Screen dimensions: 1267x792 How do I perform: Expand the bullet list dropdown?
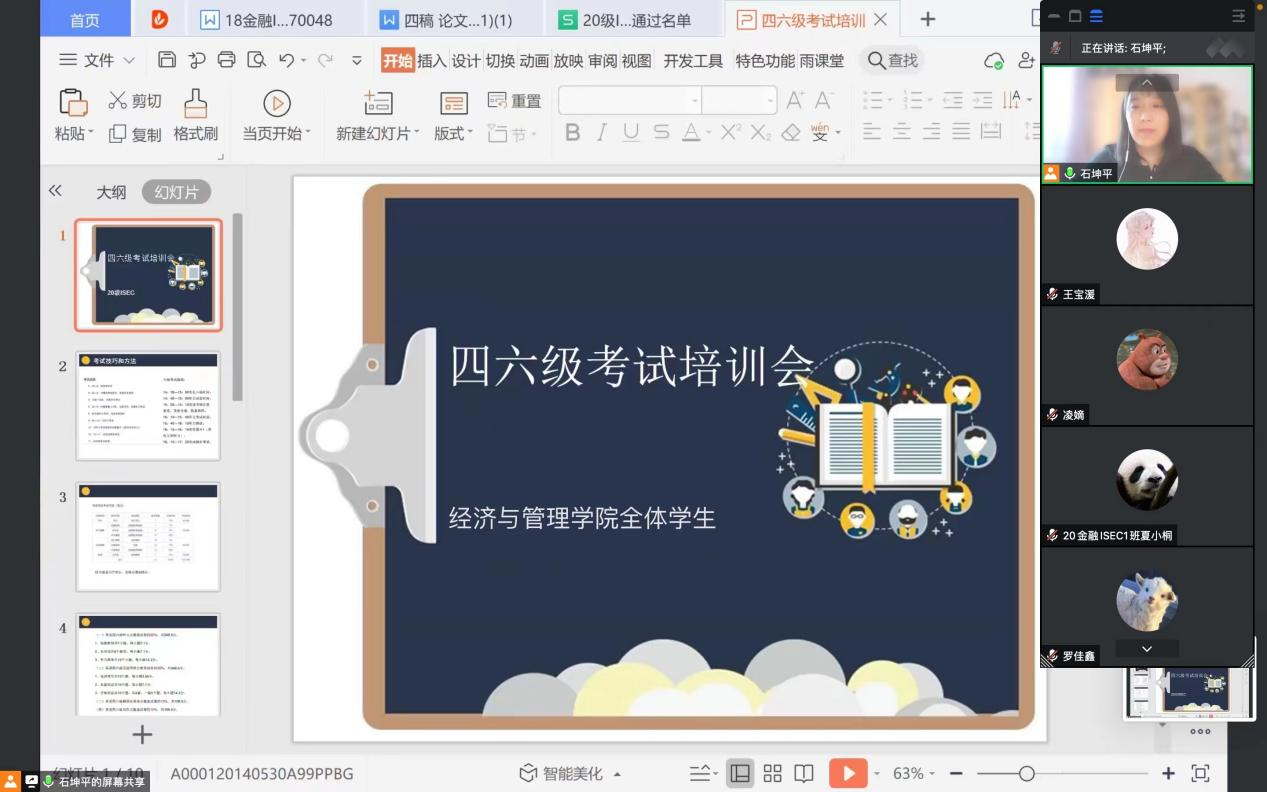(890, 100)
